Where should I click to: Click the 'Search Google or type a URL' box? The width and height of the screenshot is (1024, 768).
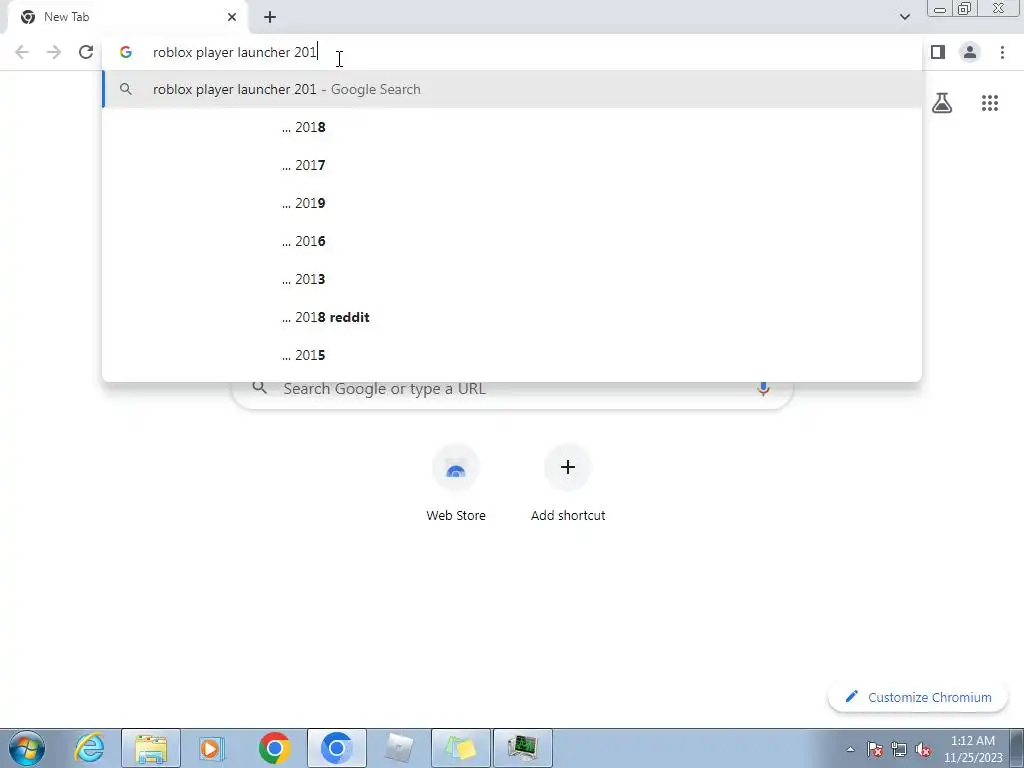click(x=512, y=390)
